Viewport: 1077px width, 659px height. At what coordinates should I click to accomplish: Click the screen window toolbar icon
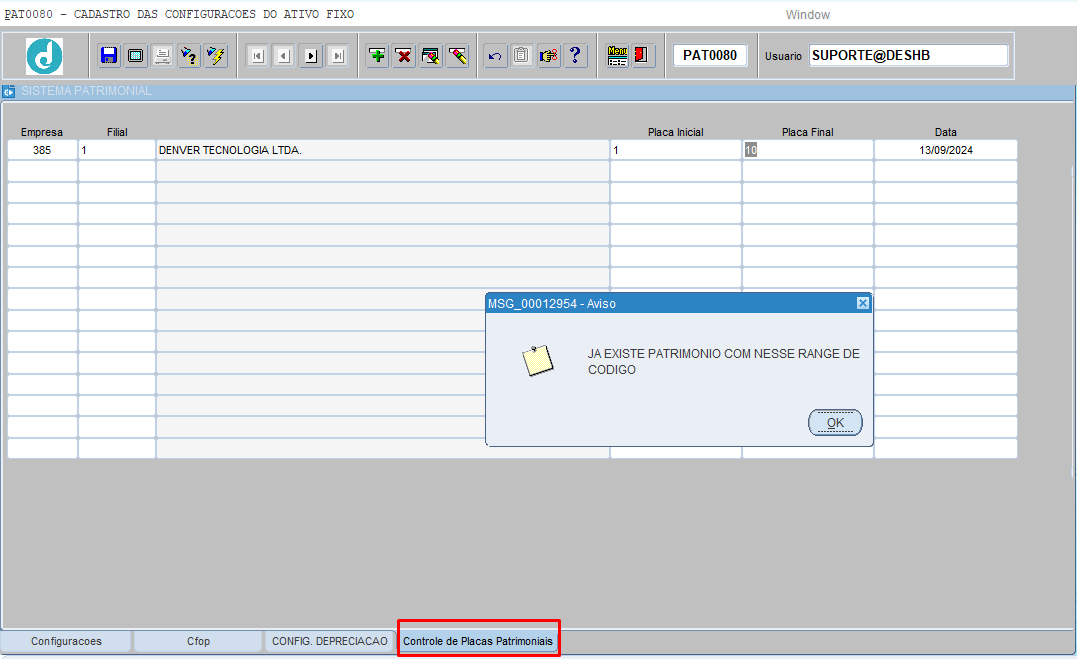[135, 56]
